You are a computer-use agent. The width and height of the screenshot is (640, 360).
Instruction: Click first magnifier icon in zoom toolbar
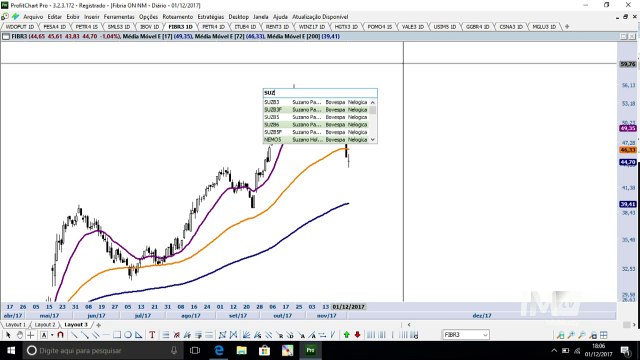click(x=560, y=335)
